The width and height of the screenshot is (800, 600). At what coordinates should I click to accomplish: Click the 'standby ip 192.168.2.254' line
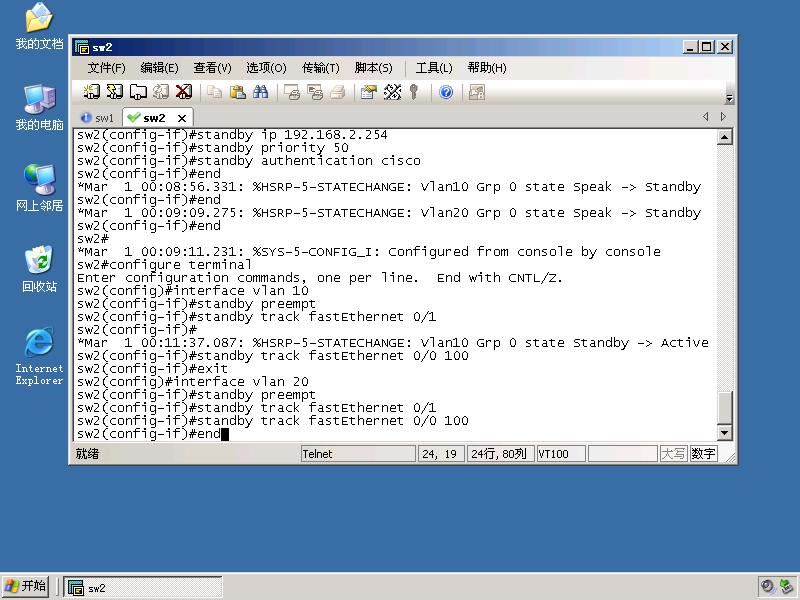tap(232, 135)
